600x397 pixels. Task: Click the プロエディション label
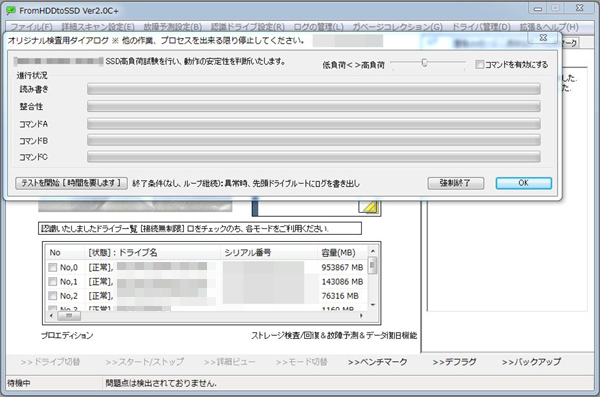tap(67, 335)
